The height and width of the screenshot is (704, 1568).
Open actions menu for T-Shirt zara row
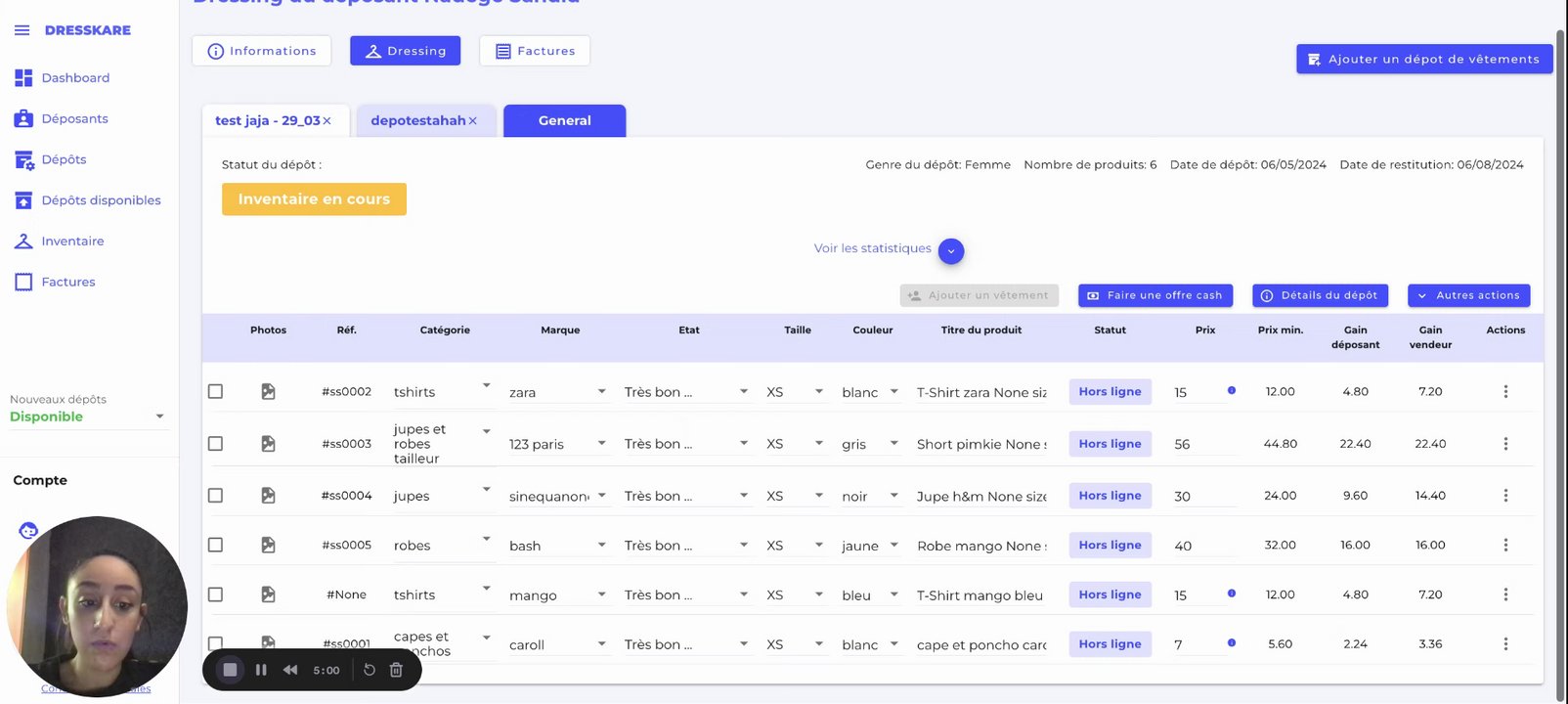pyautogui.click(x=1505, y=391)
